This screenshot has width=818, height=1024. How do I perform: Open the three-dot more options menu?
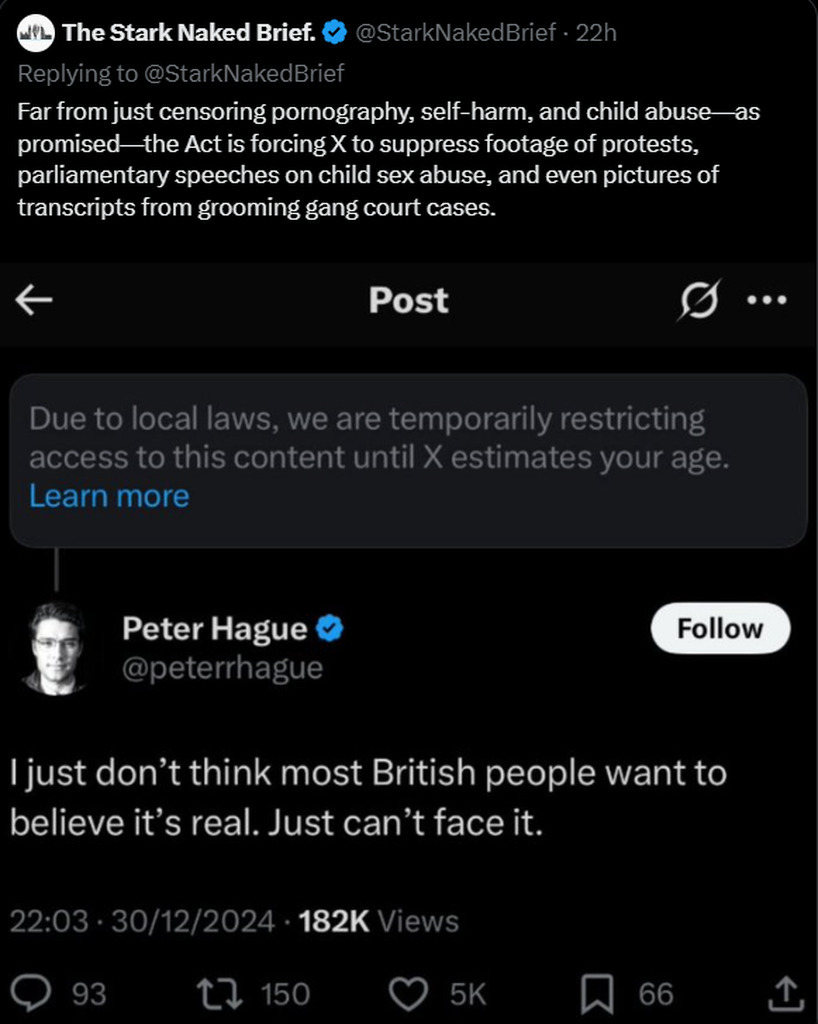(x=767, y=300)
